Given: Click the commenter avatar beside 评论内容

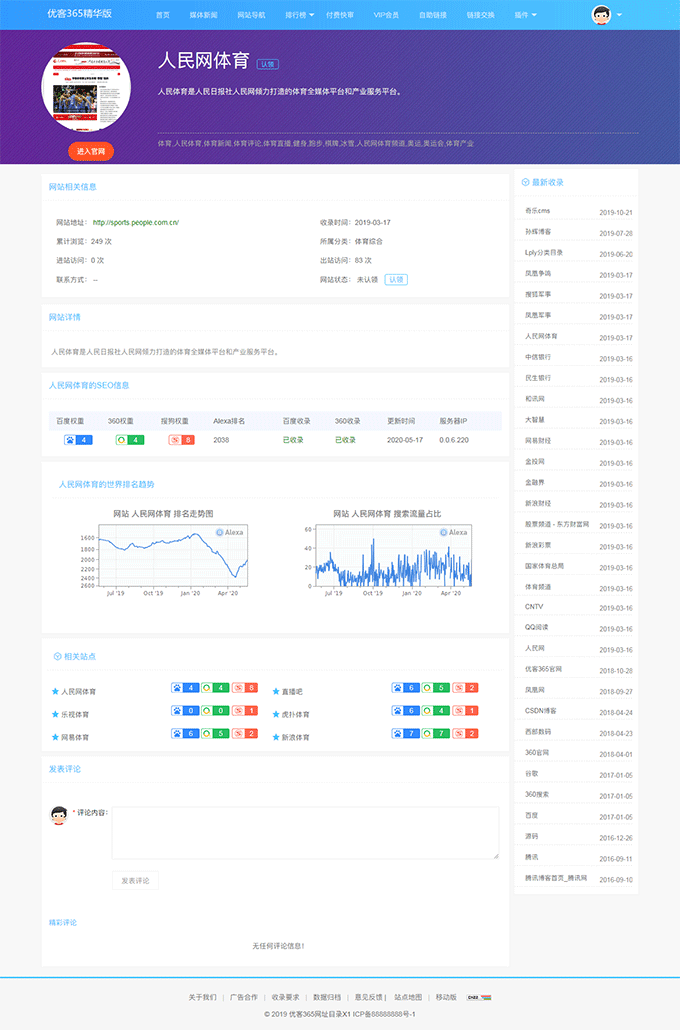Looking at the screenshot, I should click(59, 816).
